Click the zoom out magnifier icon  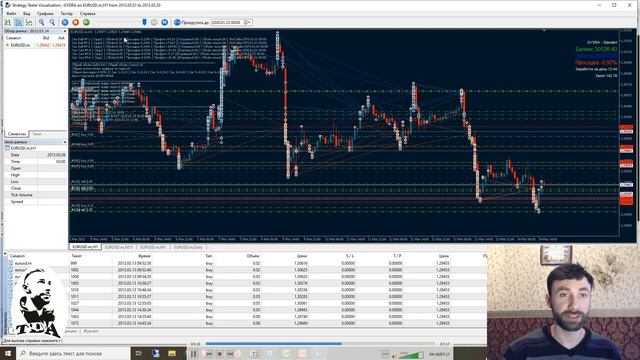52,22
